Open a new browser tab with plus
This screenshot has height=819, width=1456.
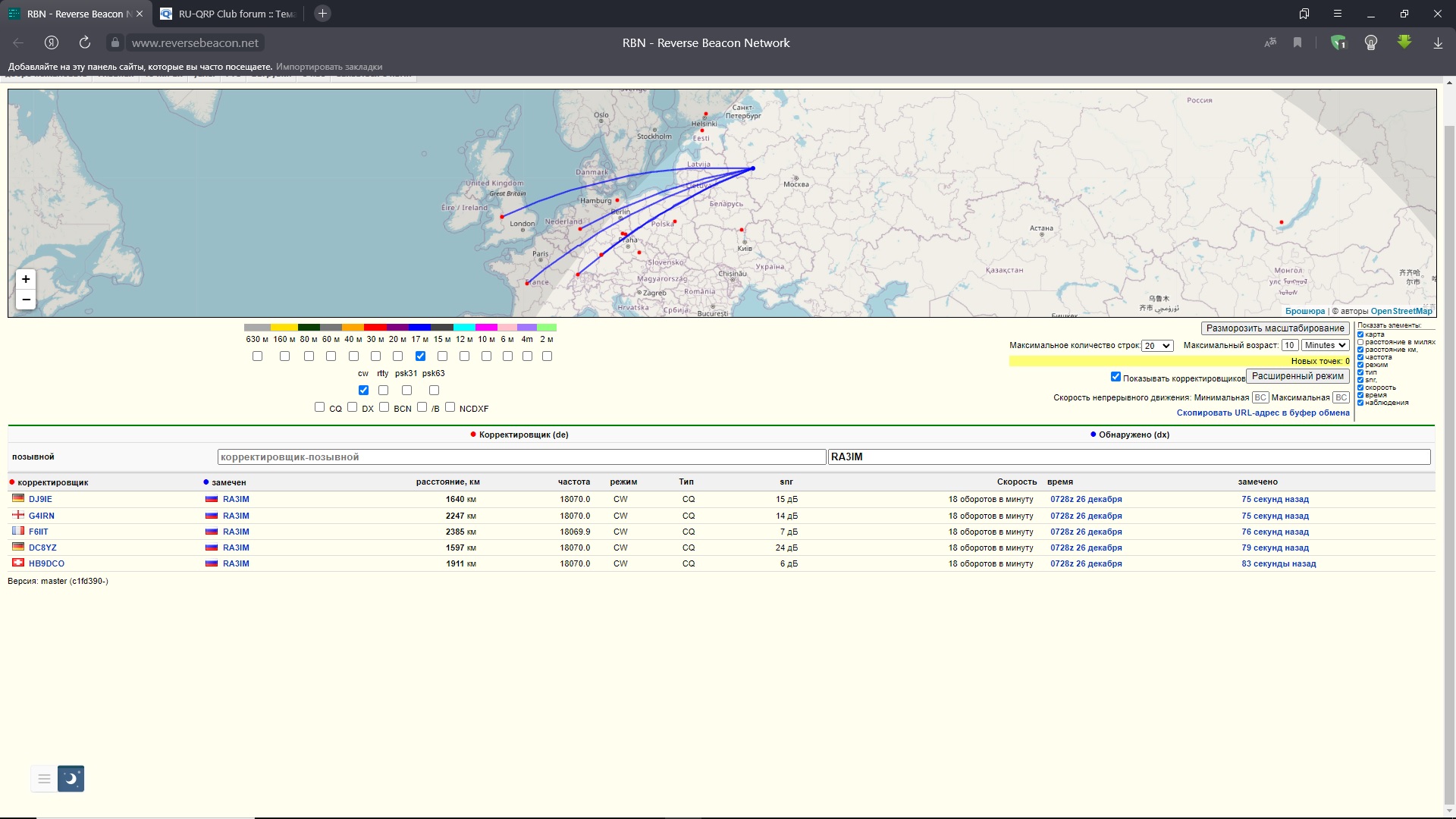click(322, 14)
